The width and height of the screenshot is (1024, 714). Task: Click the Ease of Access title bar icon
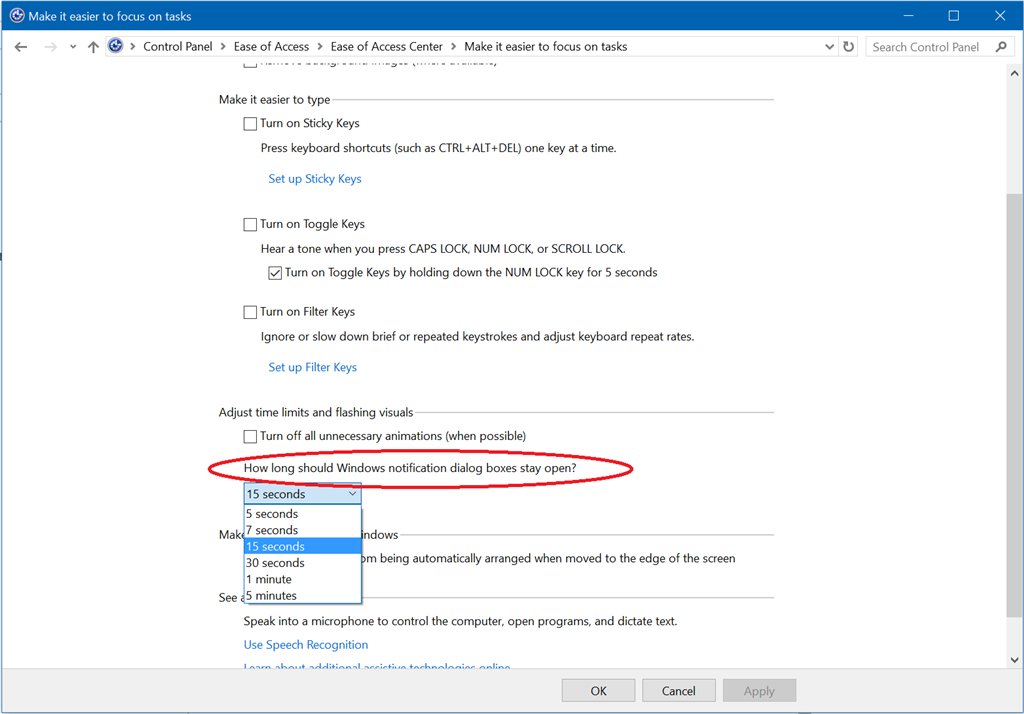click(x=17, y=16)
